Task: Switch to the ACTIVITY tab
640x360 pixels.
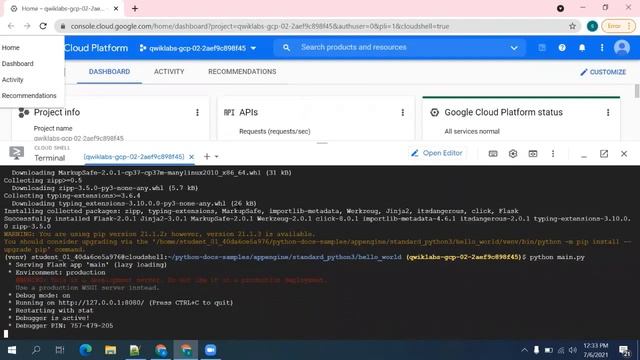Action: [169, 72]
